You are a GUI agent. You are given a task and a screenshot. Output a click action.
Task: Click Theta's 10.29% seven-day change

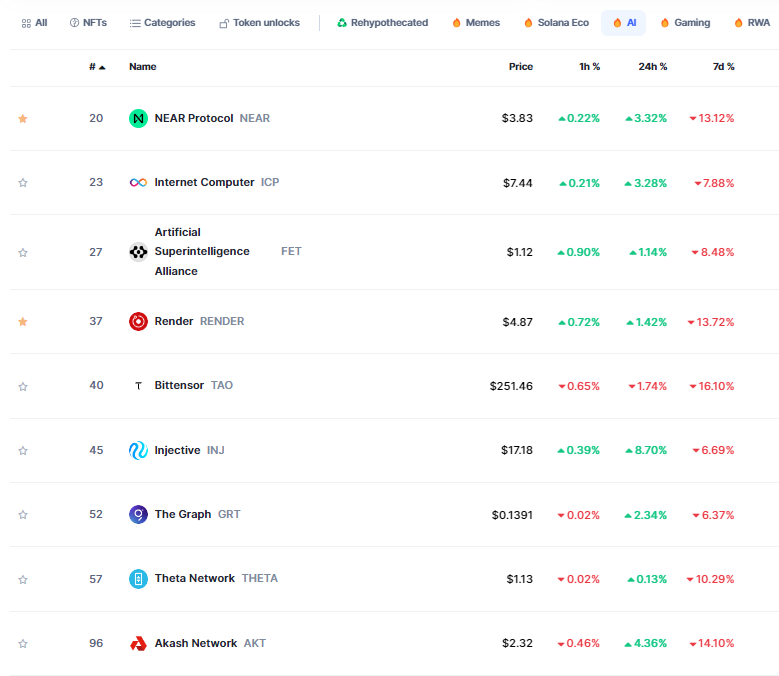(710, 579)
